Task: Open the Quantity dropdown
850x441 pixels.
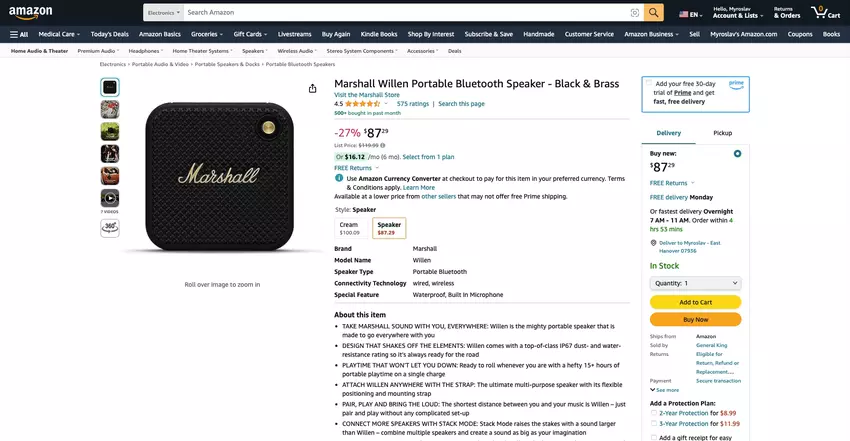Action: (695, 283)
